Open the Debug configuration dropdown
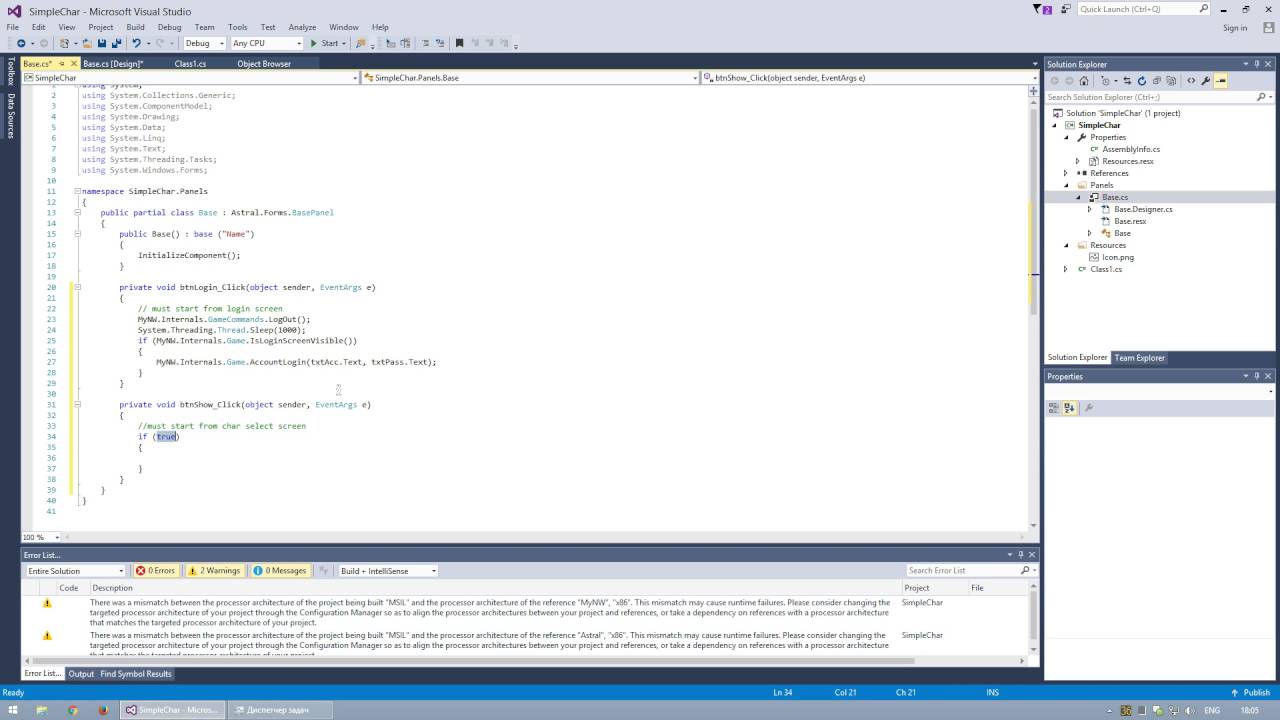1280x720 pixels. point(205,43)
